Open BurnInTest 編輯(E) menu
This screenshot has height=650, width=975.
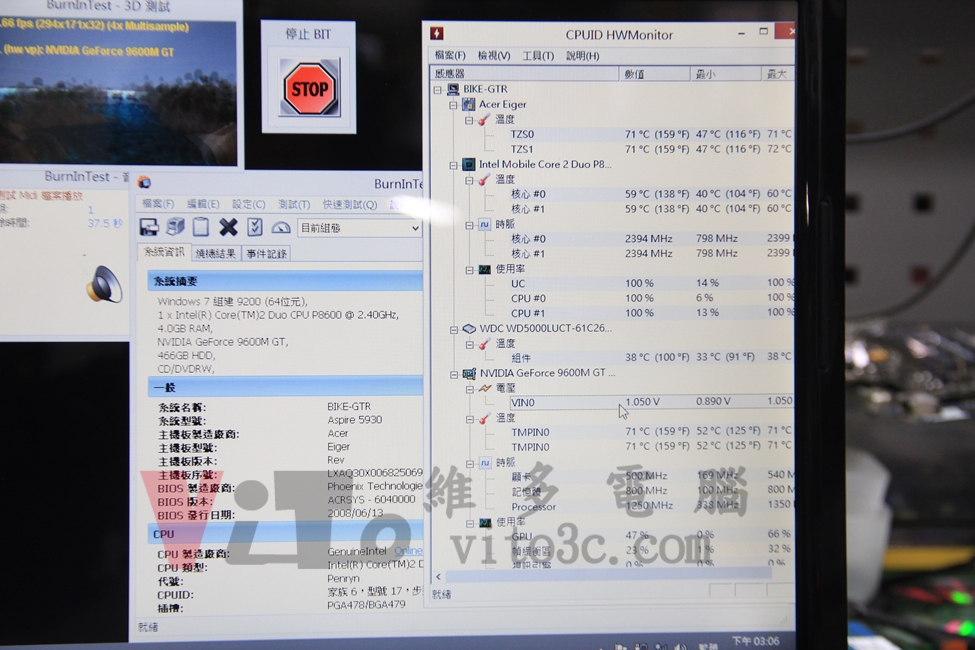(203, 204)
